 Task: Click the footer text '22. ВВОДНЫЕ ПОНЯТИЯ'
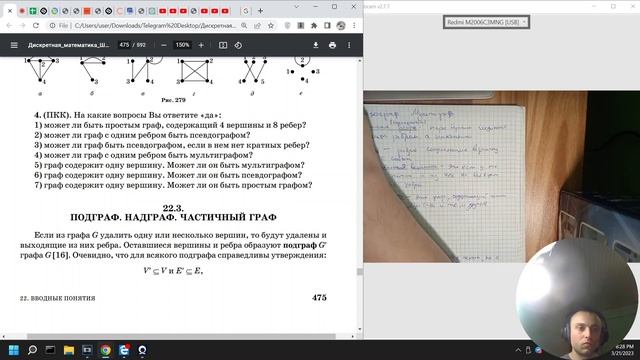click(x=58, y=298)
